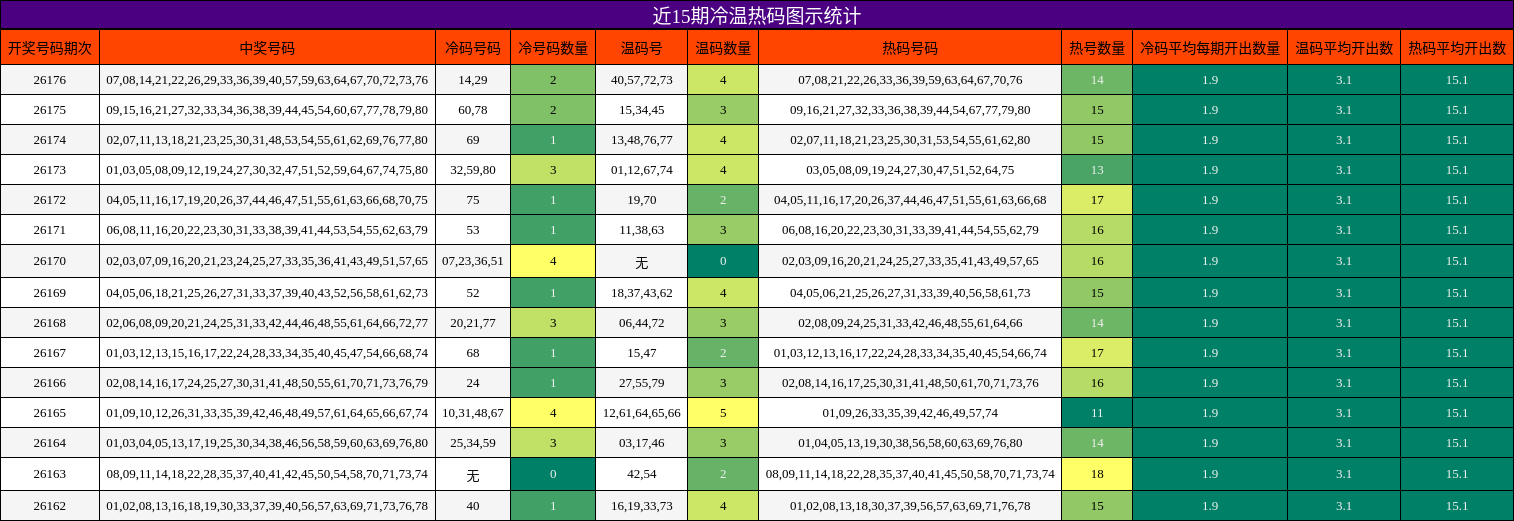Image resolution: width=1514 pixels, height=521 pixels.
Task: Select period number 26167
Action: (x=50, y=353)
